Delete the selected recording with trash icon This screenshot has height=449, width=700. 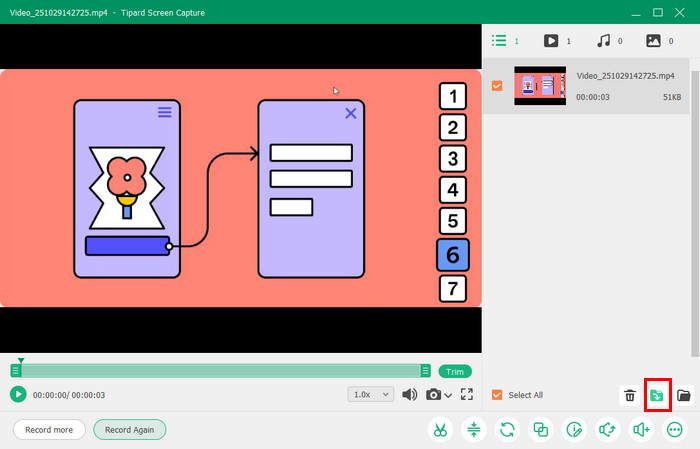(x=630, y=395)
